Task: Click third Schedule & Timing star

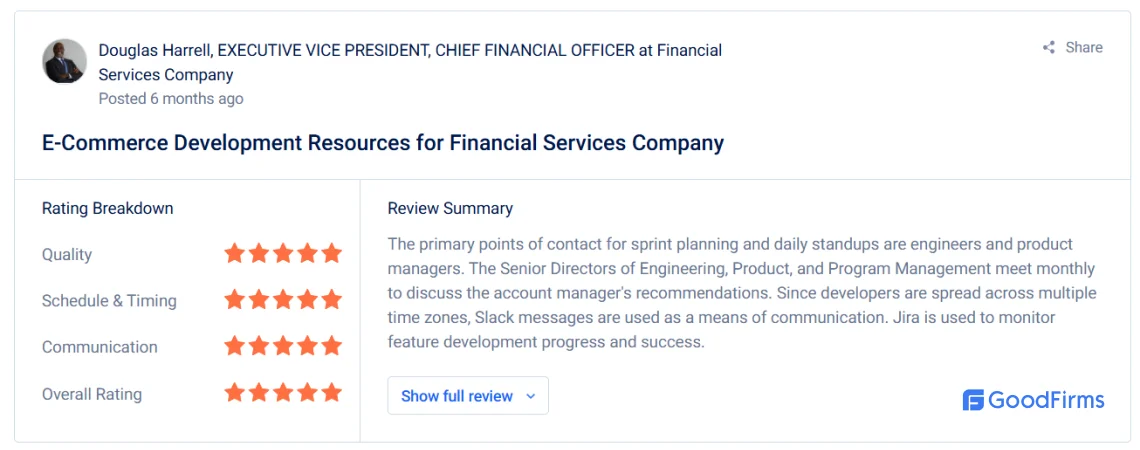Action: (283, 299)
